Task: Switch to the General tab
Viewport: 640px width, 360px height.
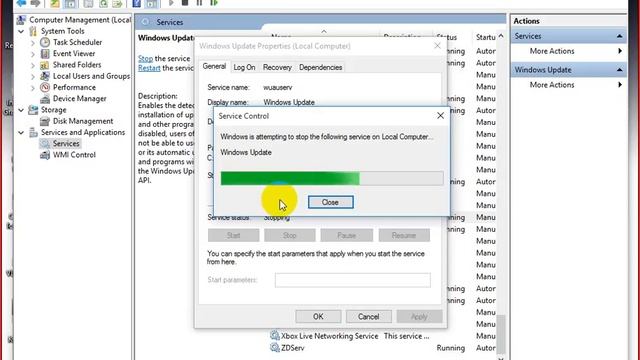Action: (214, 67)
